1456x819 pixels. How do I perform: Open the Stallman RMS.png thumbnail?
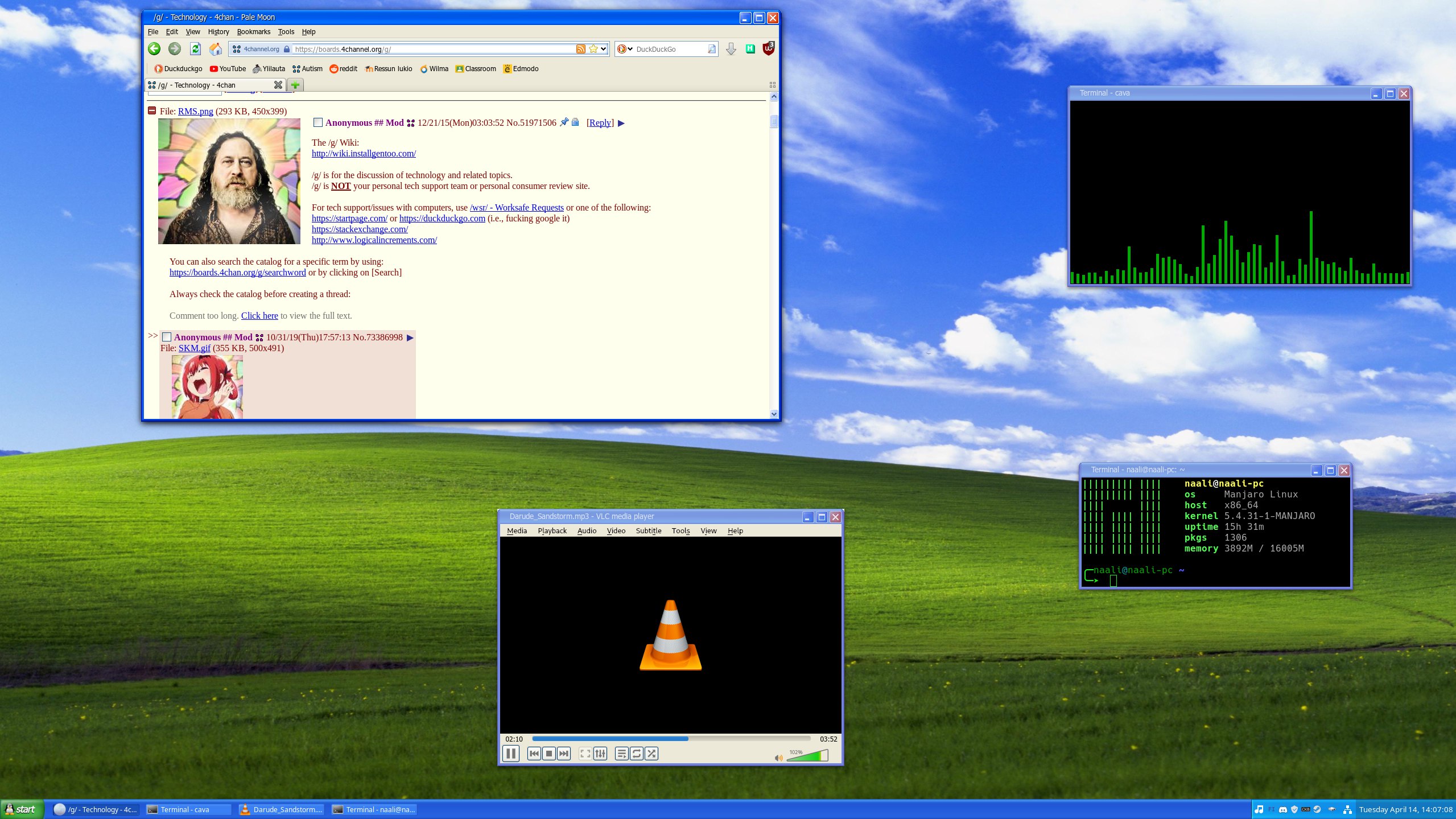pyautogui.click(x=229, y=182)
